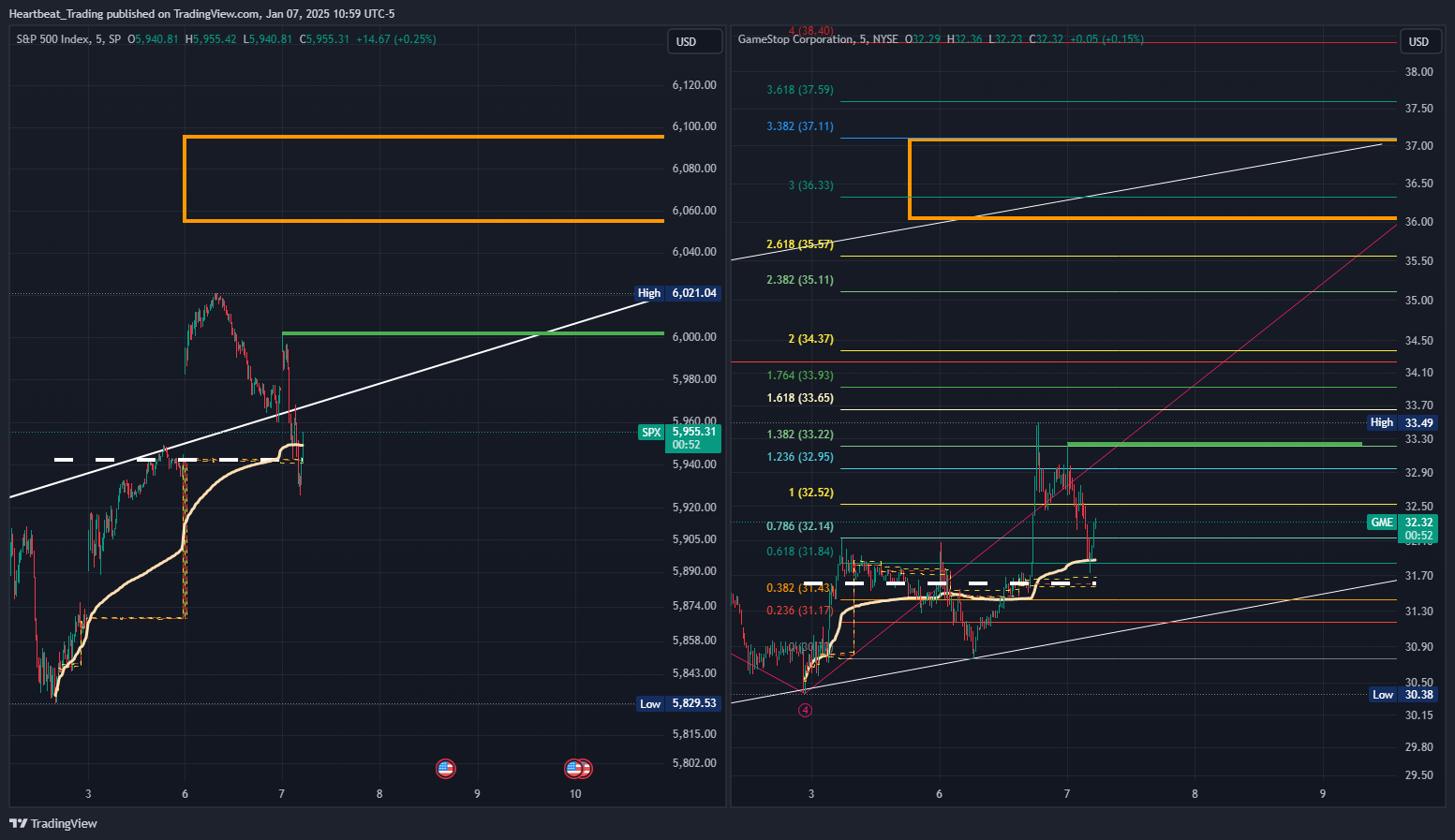Click the 6,000.00 price axis value
The image size is (1455, 840).
(x=694, y=337)
